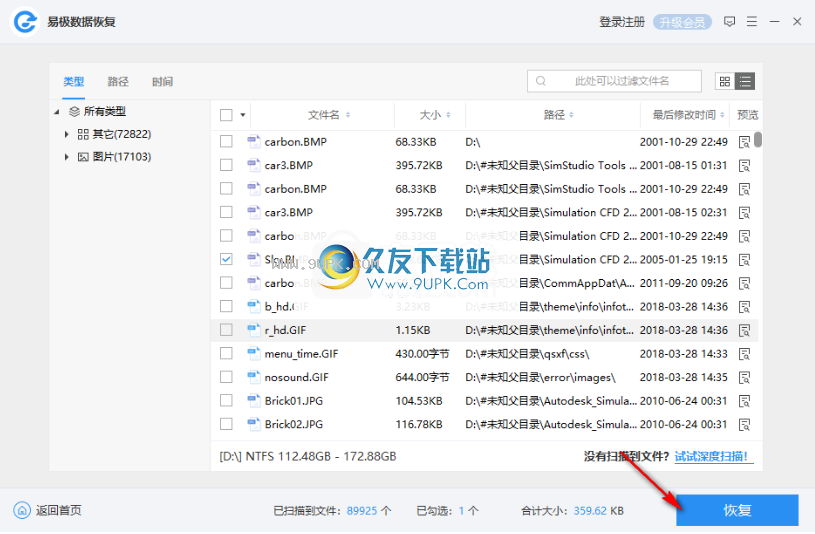This screenshot has width=815, height=534.
Task: Click the blue 恢复 button
Action: click(x=737, y=511)
